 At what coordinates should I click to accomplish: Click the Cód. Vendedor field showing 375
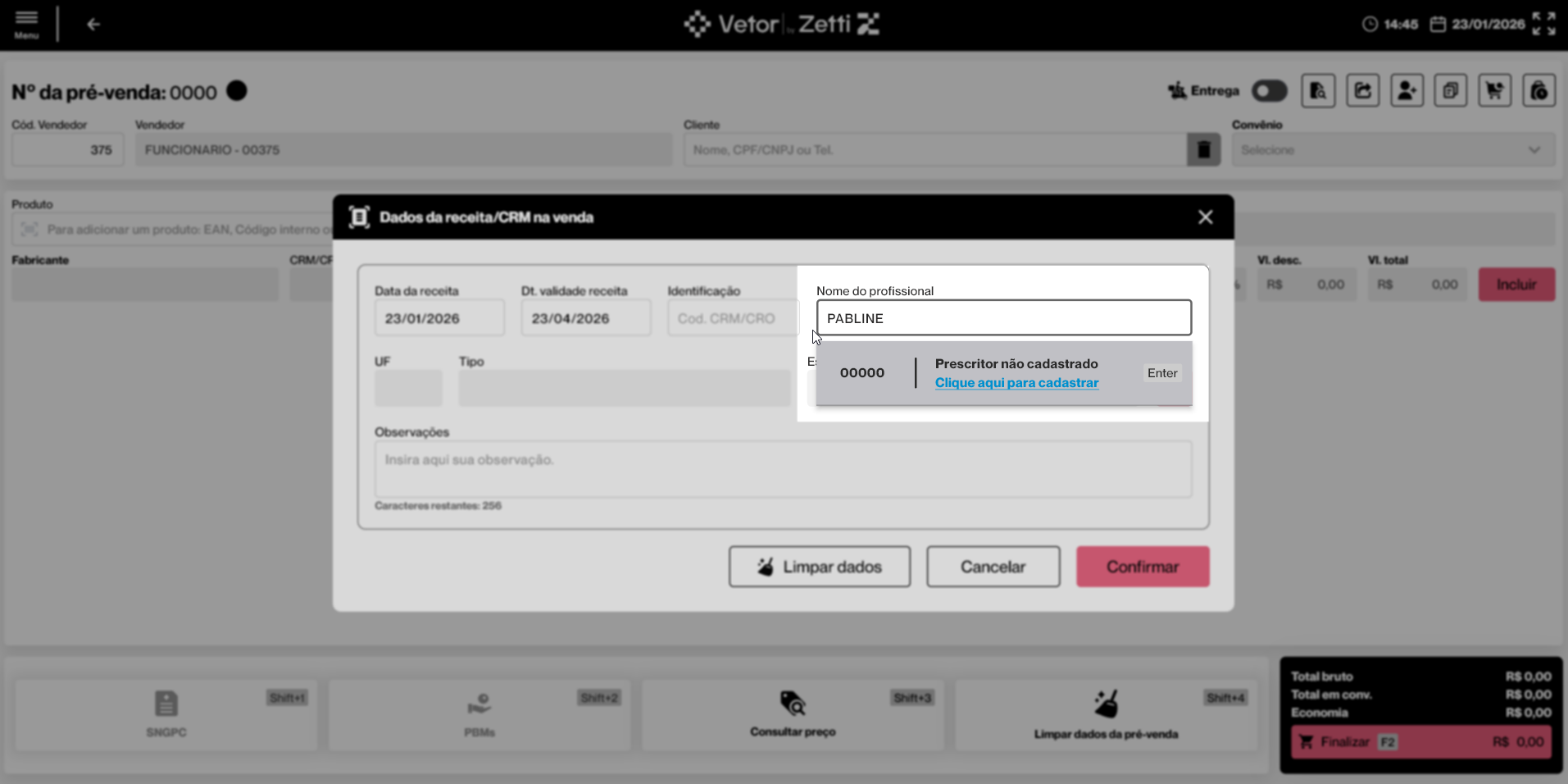pyautogui.click(x=68, y=150)
